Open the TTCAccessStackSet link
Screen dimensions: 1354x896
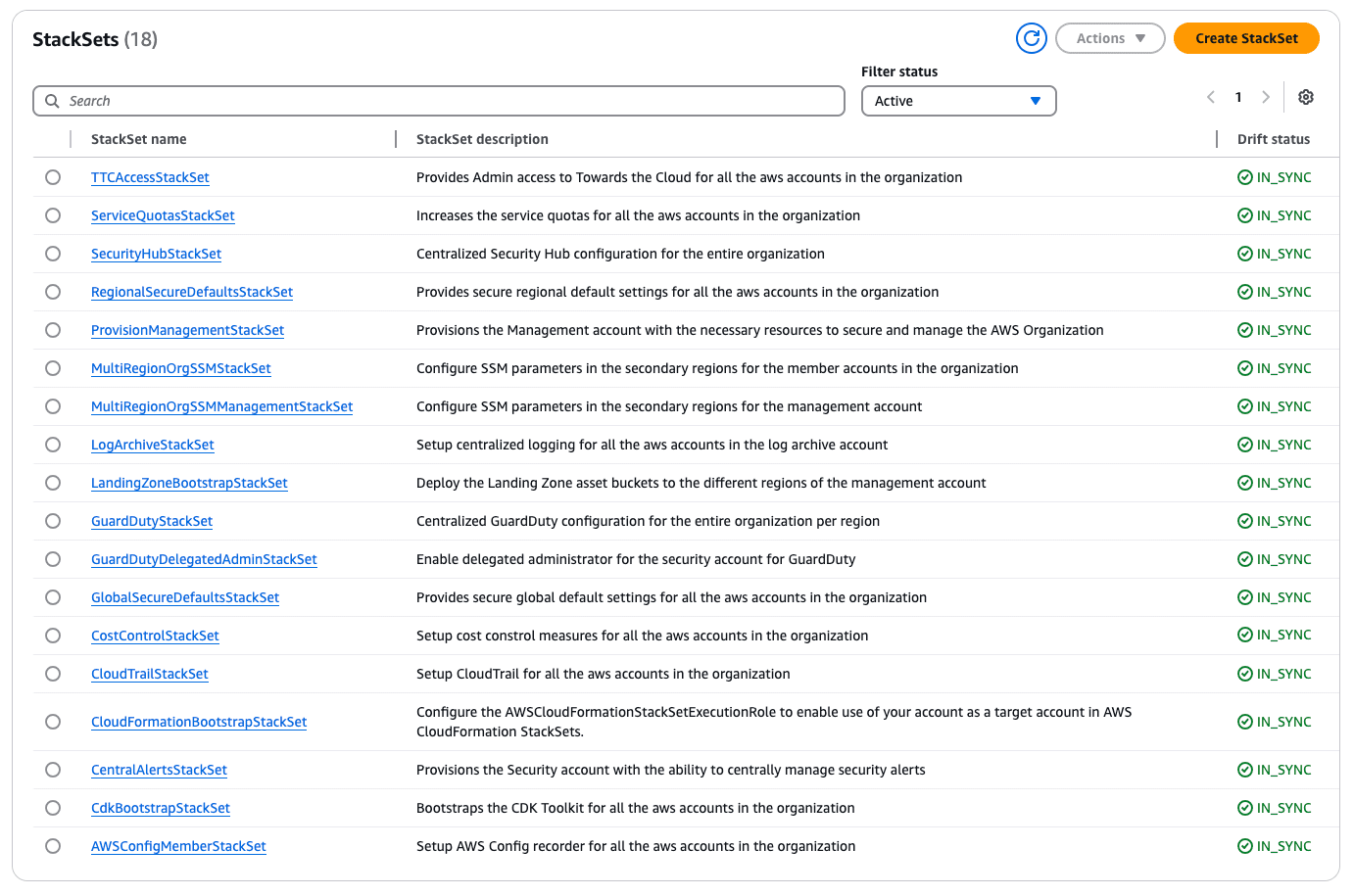(150, 177)
